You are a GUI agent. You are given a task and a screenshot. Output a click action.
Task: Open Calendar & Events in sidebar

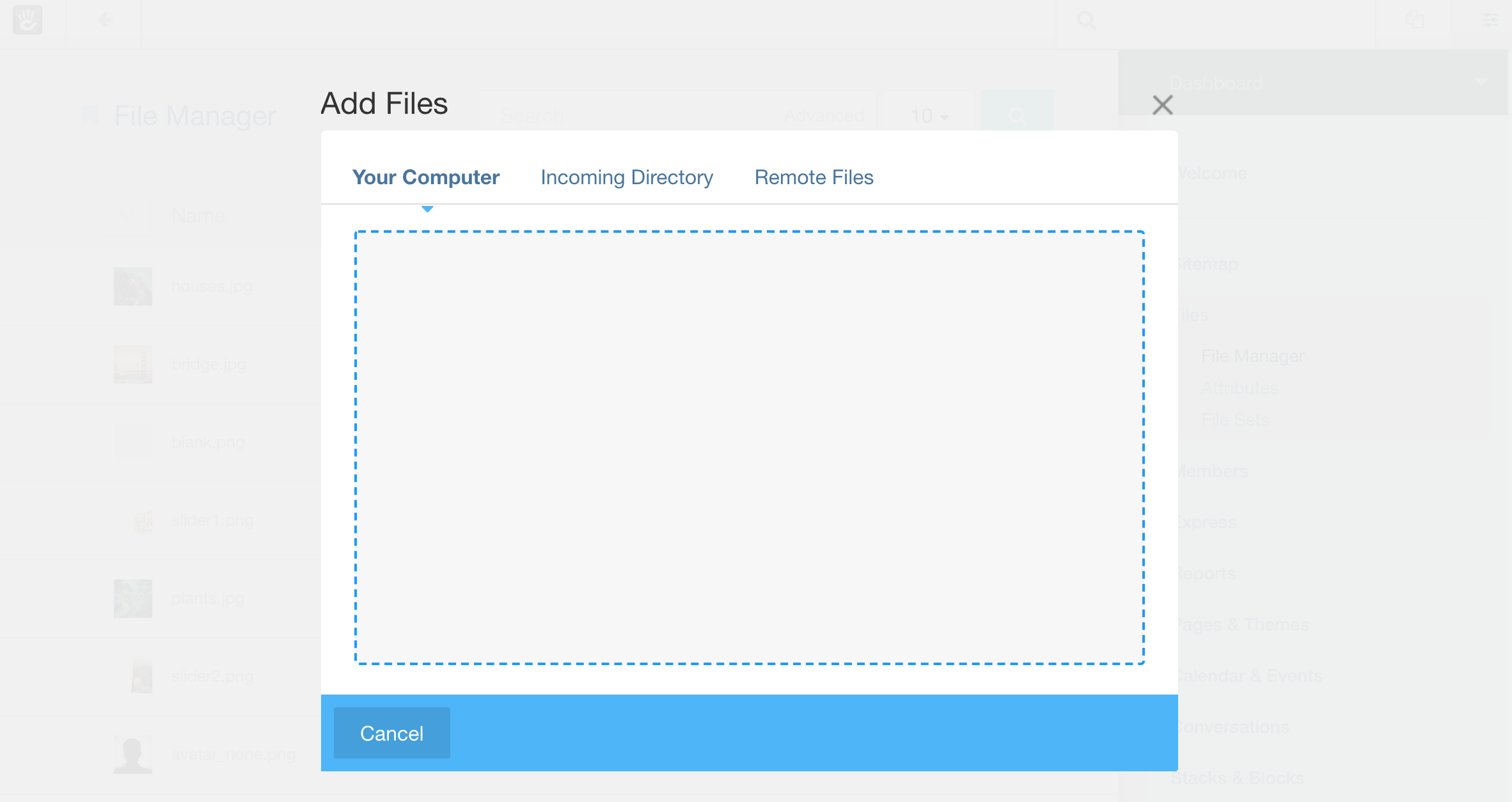click(1249, 676)
